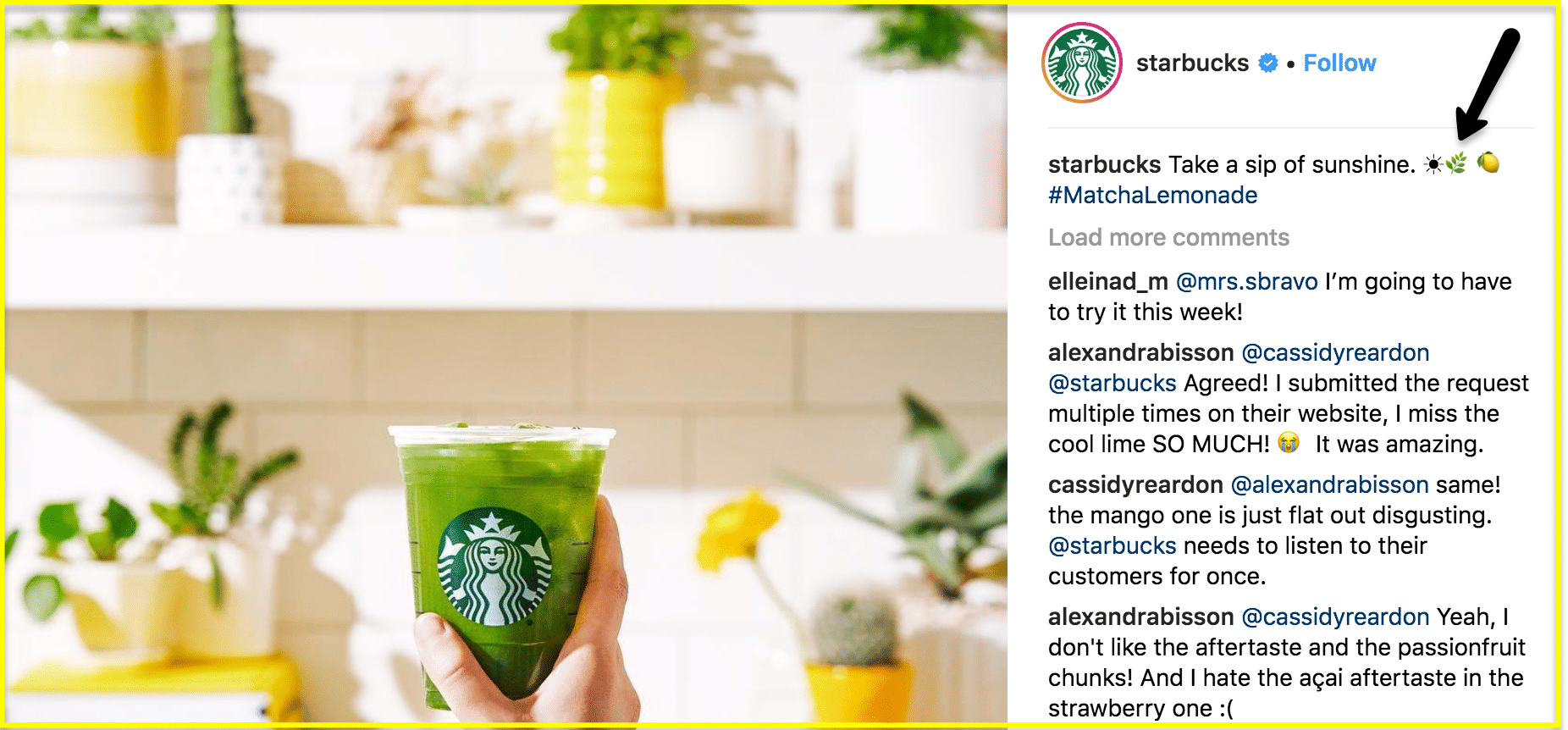This screenshot has width=1568, height=730.
Task: Open the @mrs.sbravo mention
Action: pos(1247,281)
